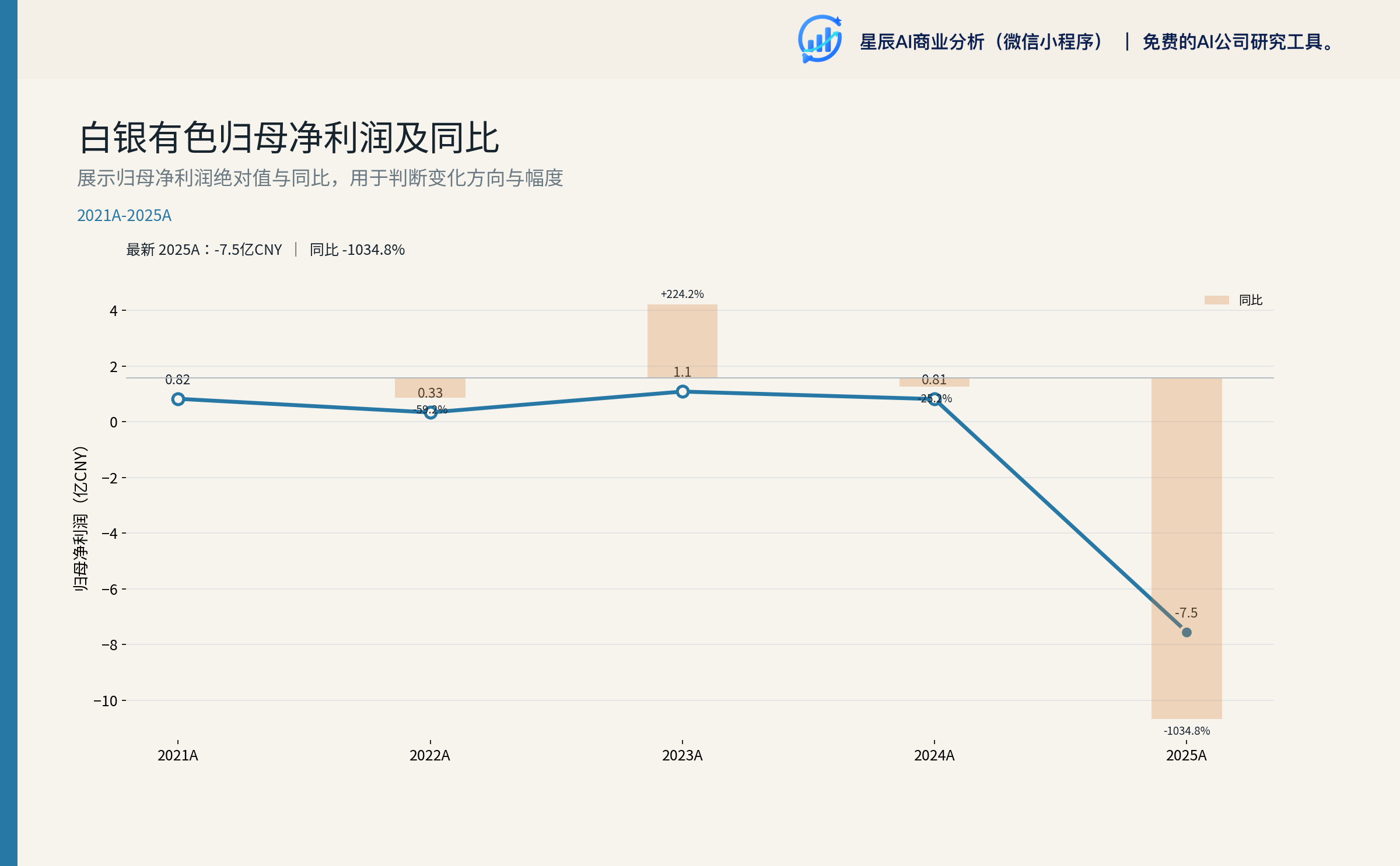Screen dimensions: 1400x866
Task: Click the 2022A x-axis label
Action: 430,755
